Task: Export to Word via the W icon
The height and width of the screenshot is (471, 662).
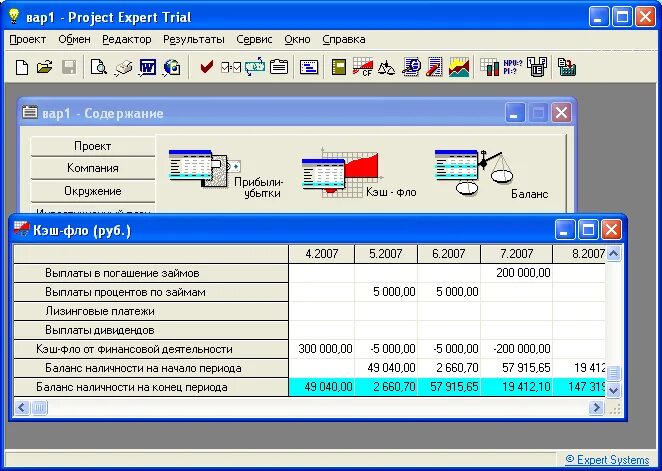Action: pos(148,67)
